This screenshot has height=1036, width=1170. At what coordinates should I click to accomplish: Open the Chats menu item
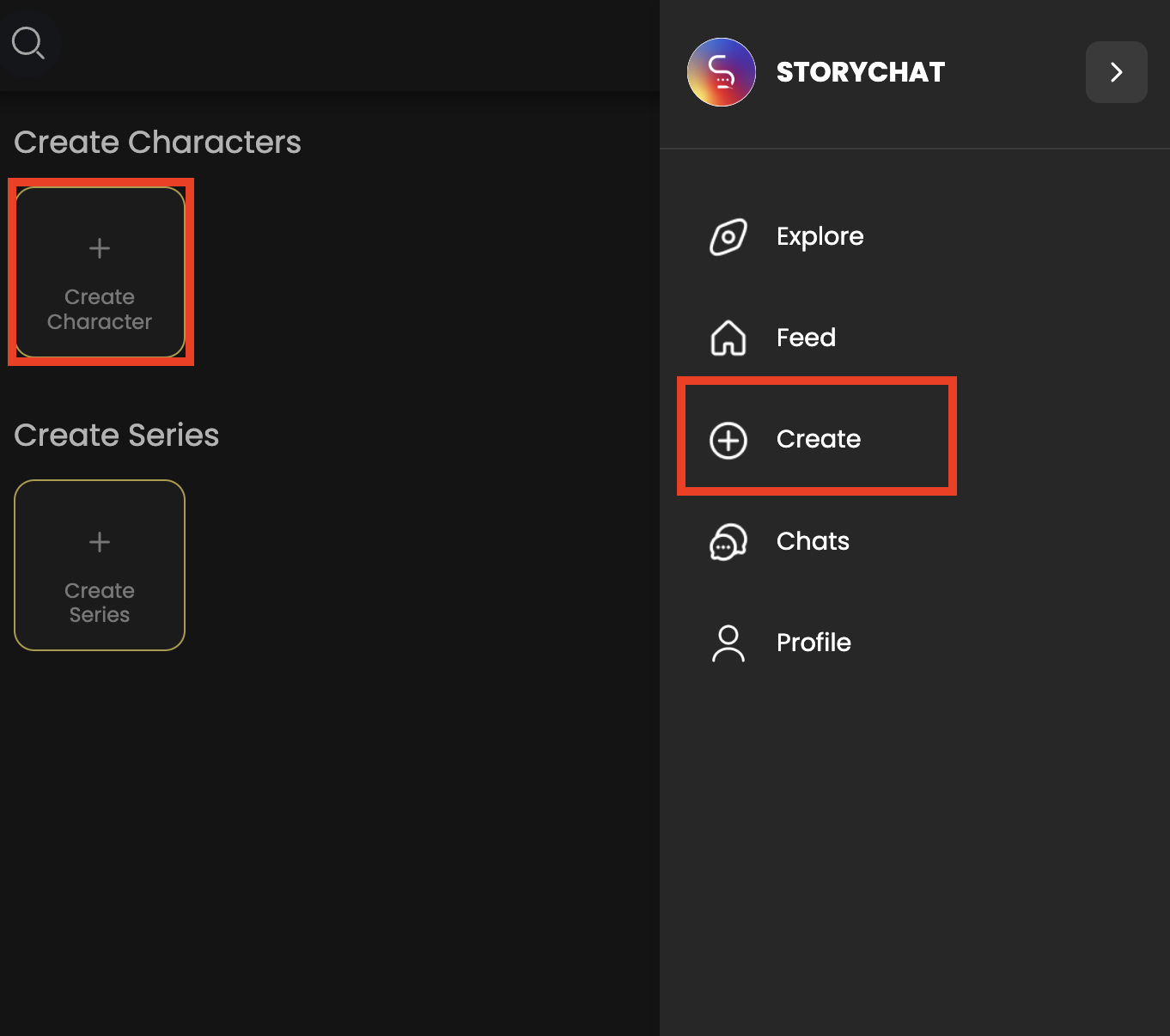(813, 541)
